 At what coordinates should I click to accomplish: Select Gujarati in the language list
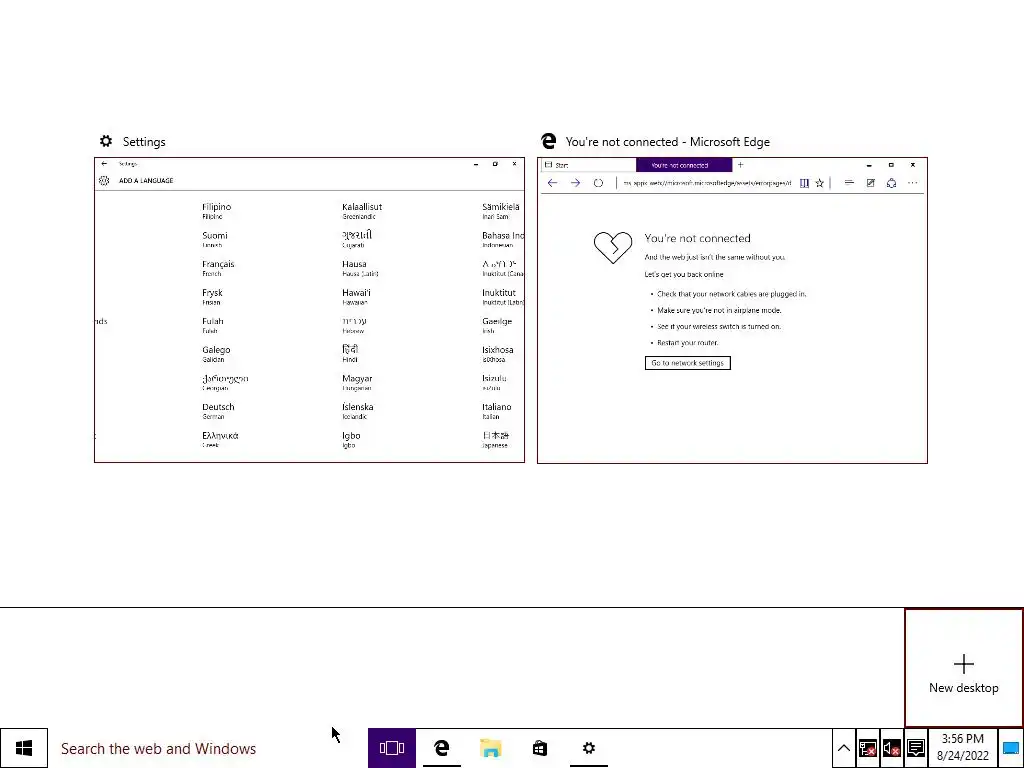[x=357, y=240]
